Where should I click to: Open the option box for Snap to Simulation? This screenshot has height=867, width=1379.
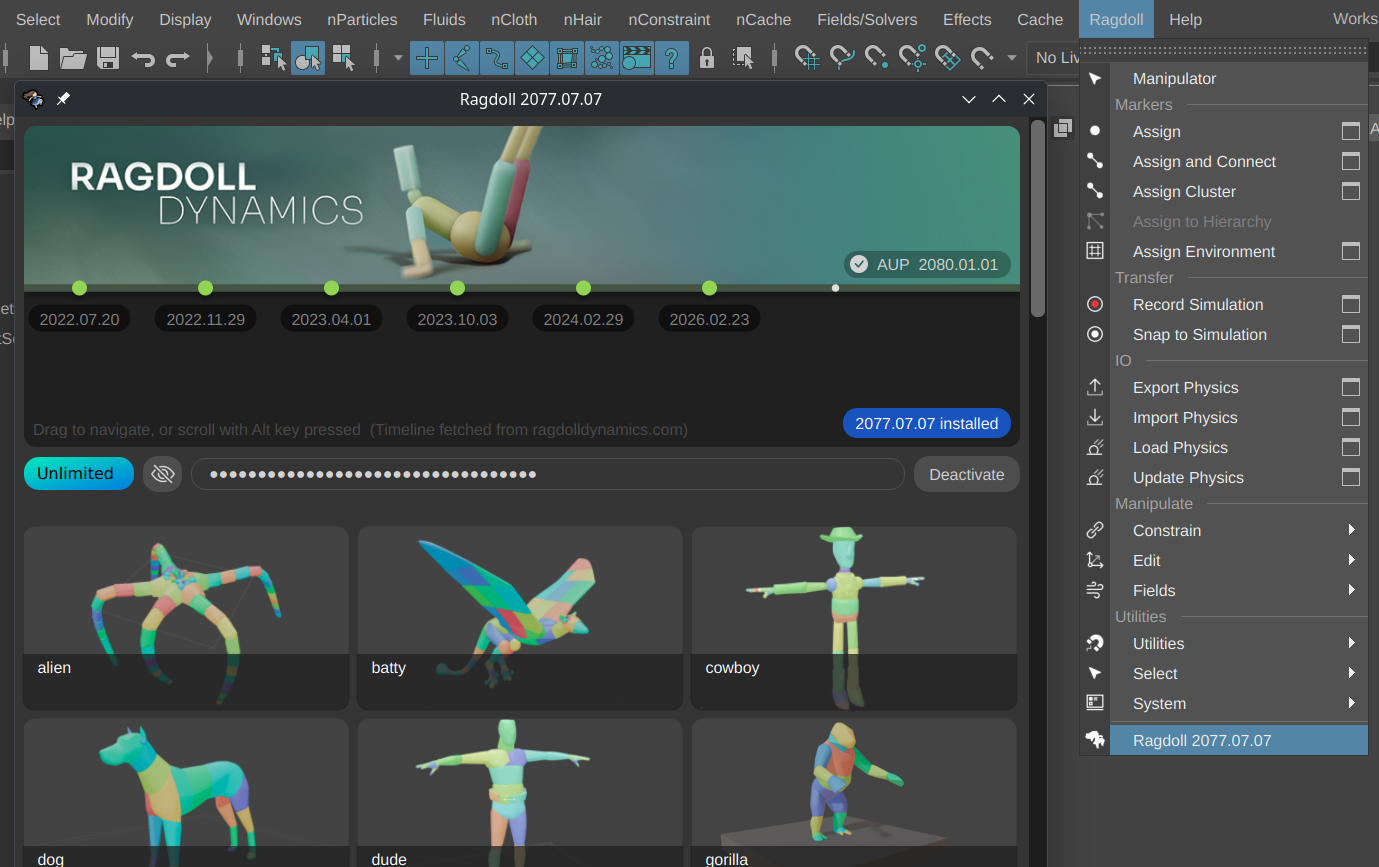[1351, 335]
